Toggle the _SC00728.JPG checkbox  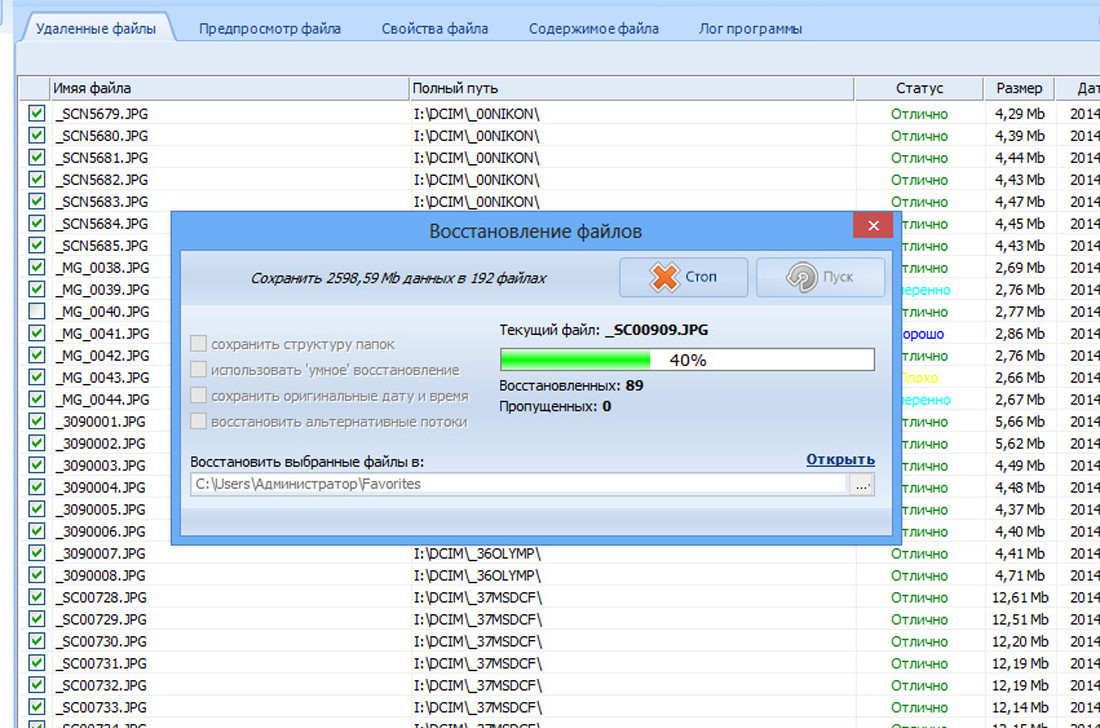[37, 598]
